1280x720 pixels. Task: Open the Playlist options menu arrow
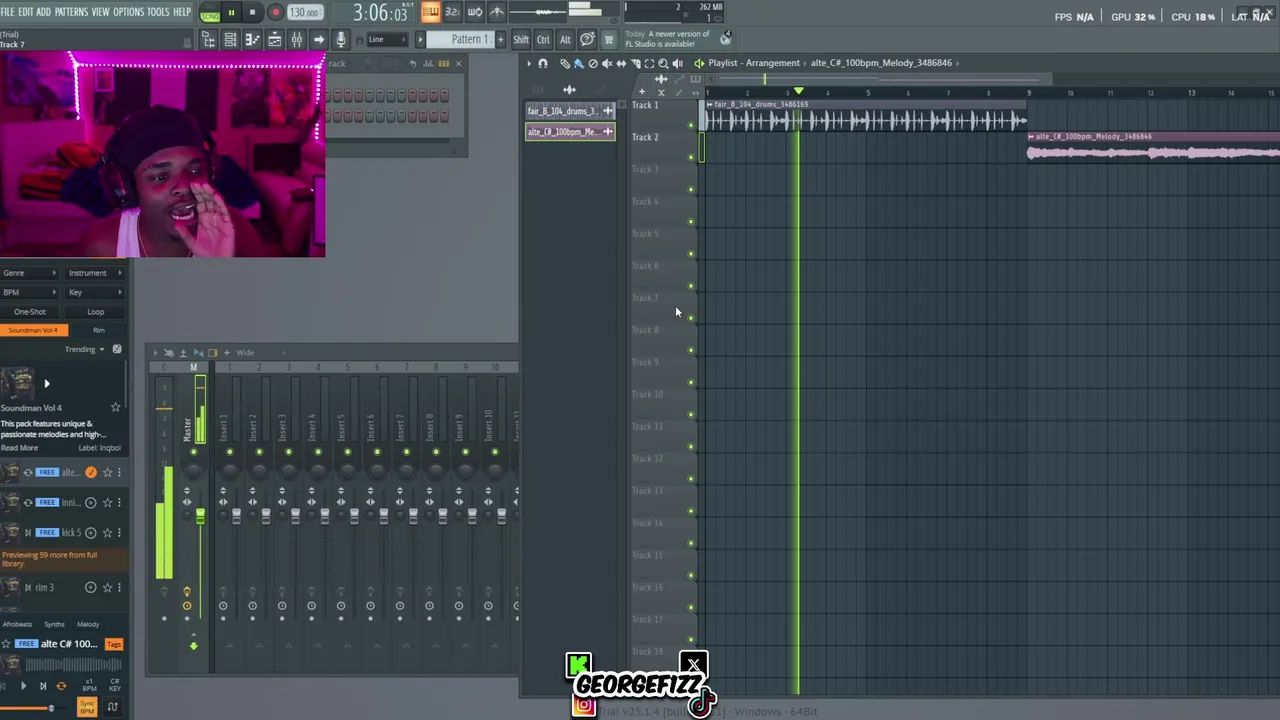(x=529, y=63)
